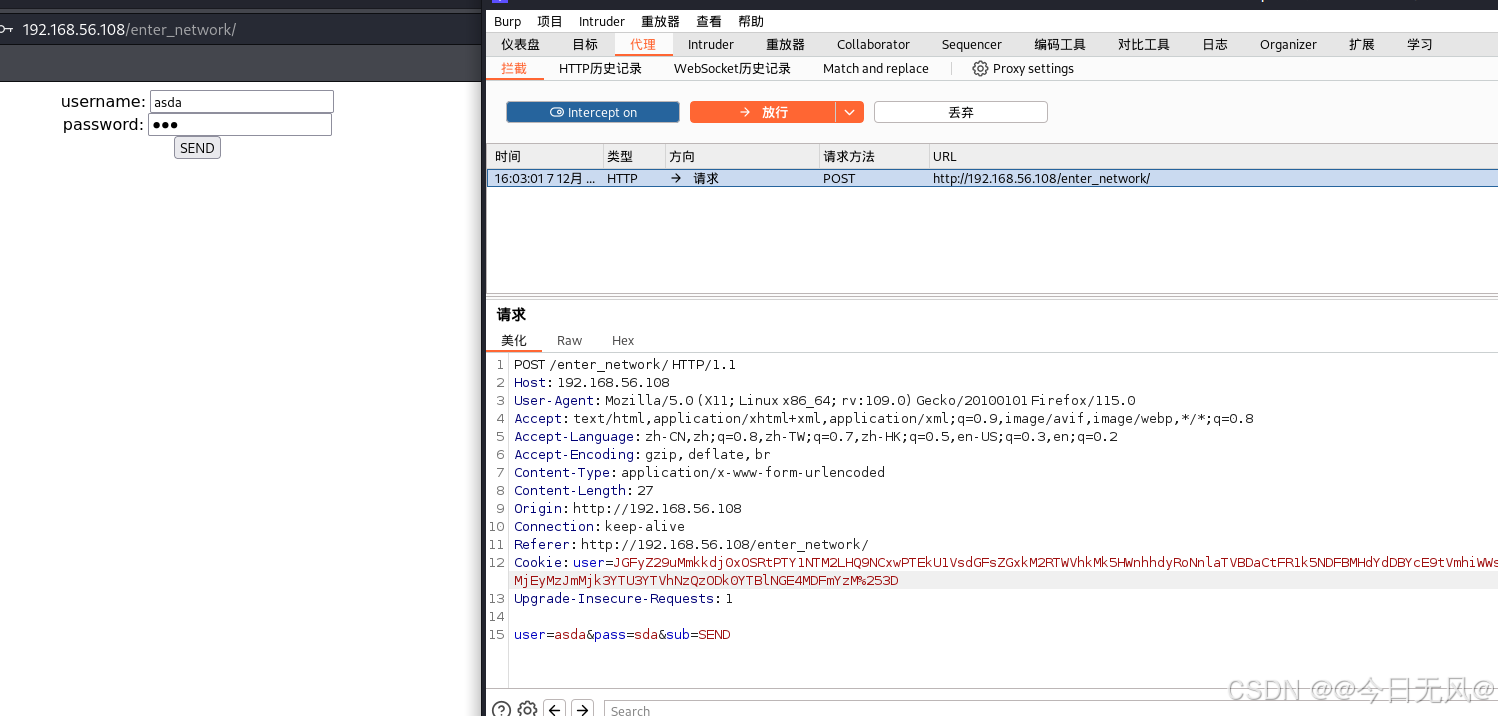1498x716 pixels.
Task: Select the 拦截 sub-tab
Action: [514, 69]
